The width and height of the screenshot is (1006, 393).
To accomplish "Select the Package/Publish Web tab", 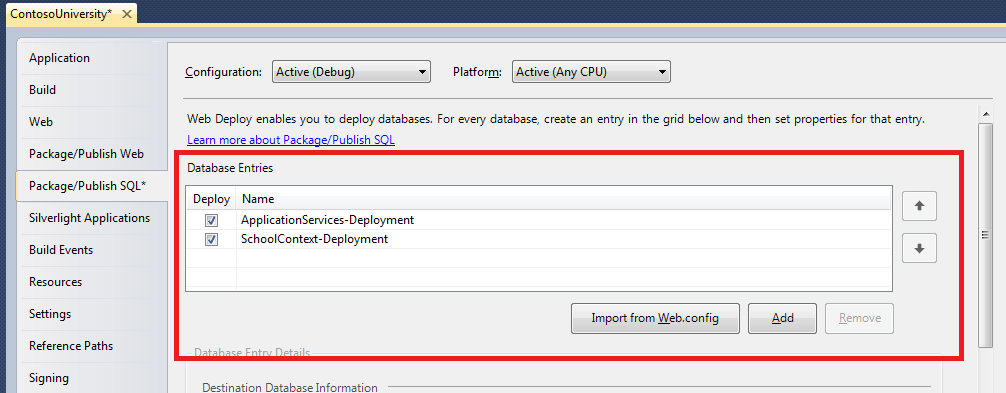I will 86,154.
